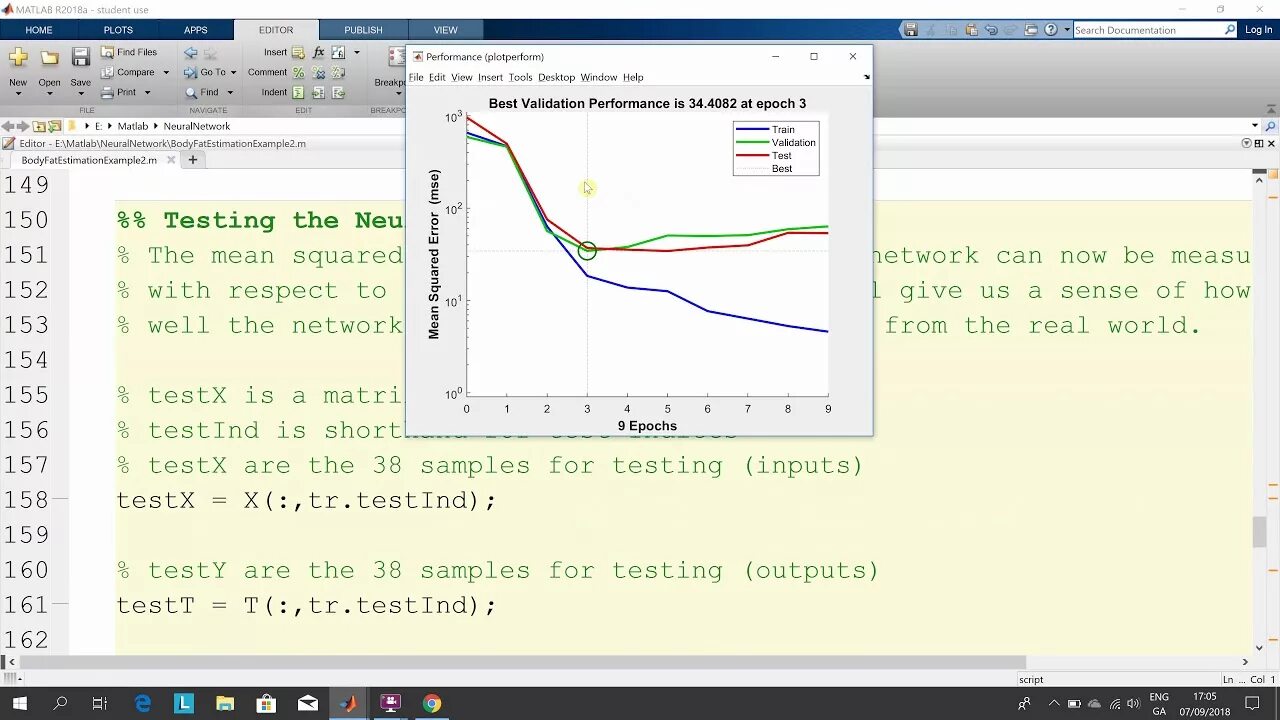This screenshot has width=1280, height=720.
Task: Click the Find magnifier button
Action: pyautogui.click(x=201, y=92)
